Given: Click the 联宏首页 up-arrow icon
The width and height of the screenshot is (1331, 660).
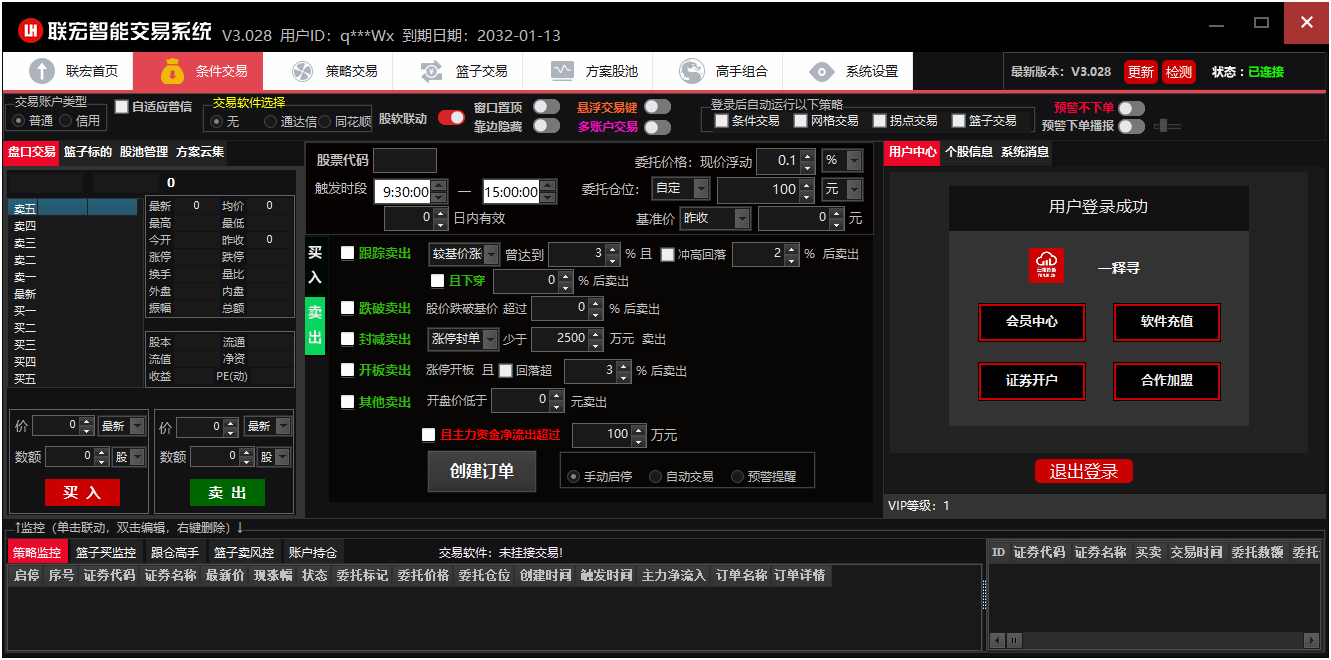Looking at the screenshot, I should click(x=42, y=71).
